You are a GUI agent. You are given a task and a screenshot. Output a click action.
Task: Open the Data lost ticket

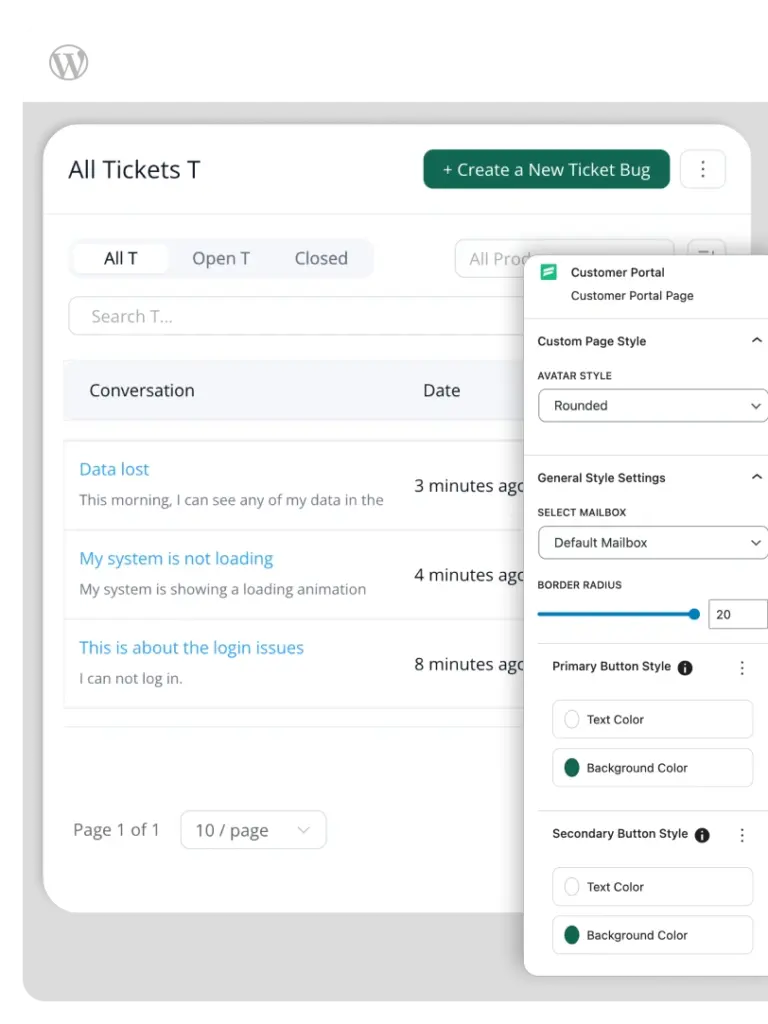click(x=114, y=469)
